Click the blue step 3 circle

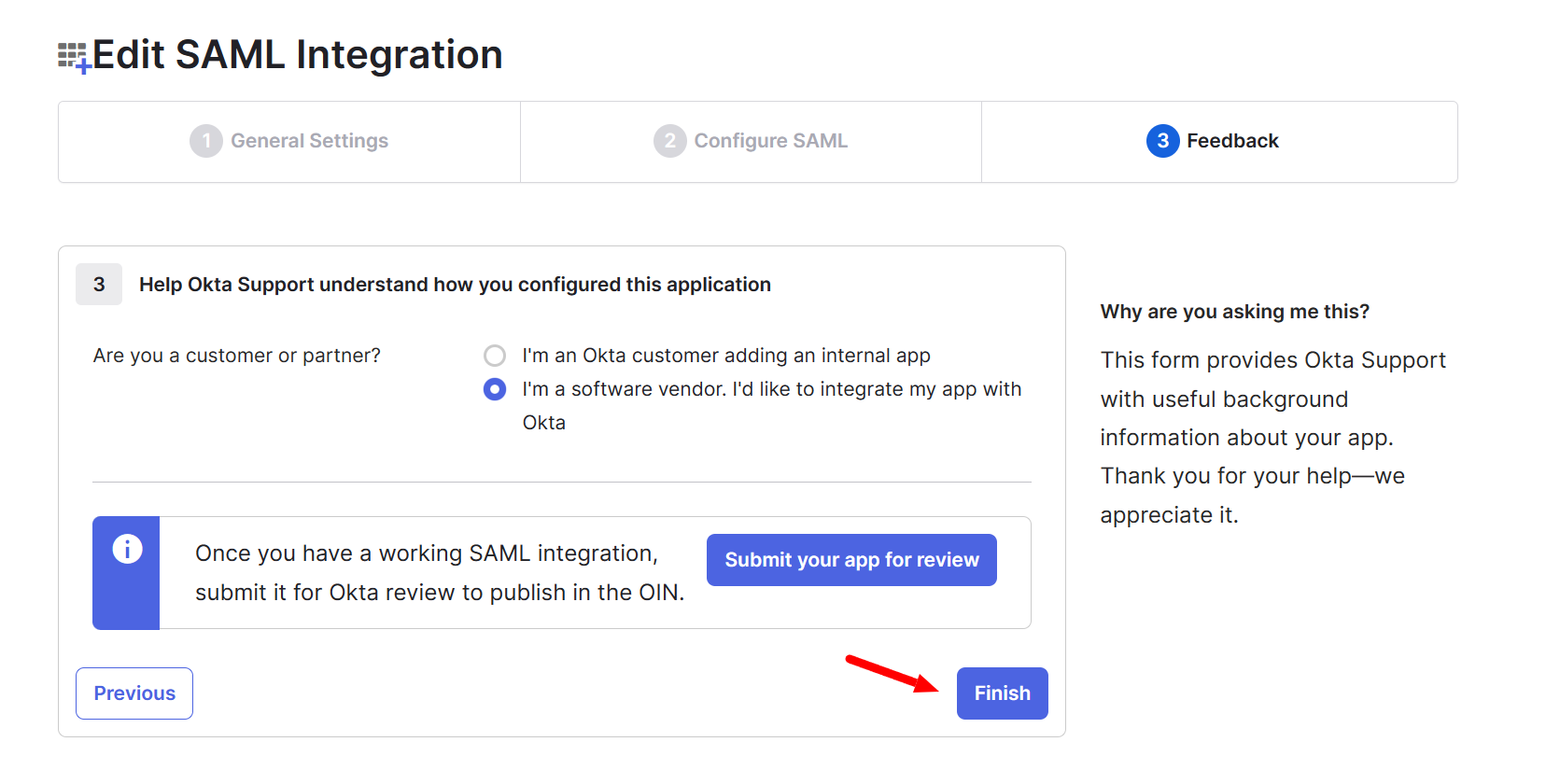(1162, 141)
